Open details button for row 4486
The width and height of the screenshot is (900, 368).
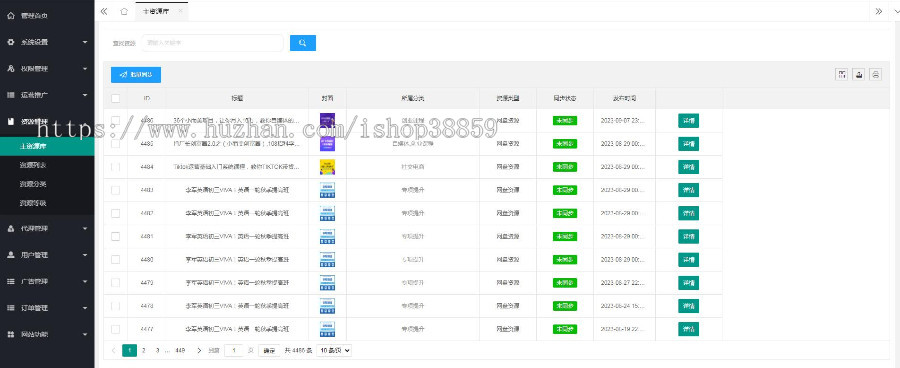(x=688, y=121)
